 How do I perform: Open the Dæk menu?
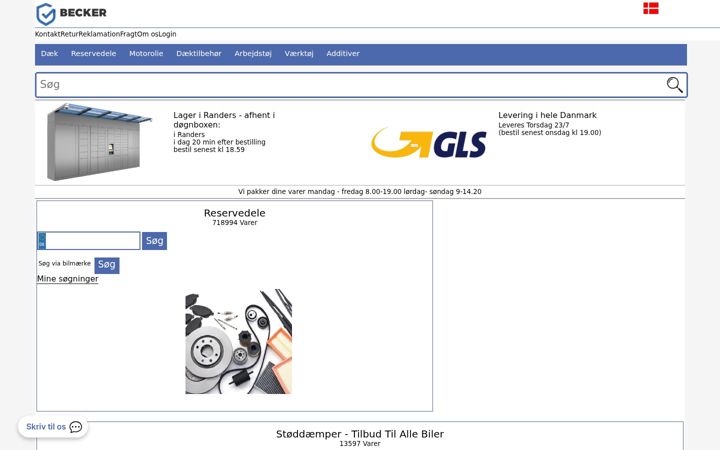click(50, 54)
